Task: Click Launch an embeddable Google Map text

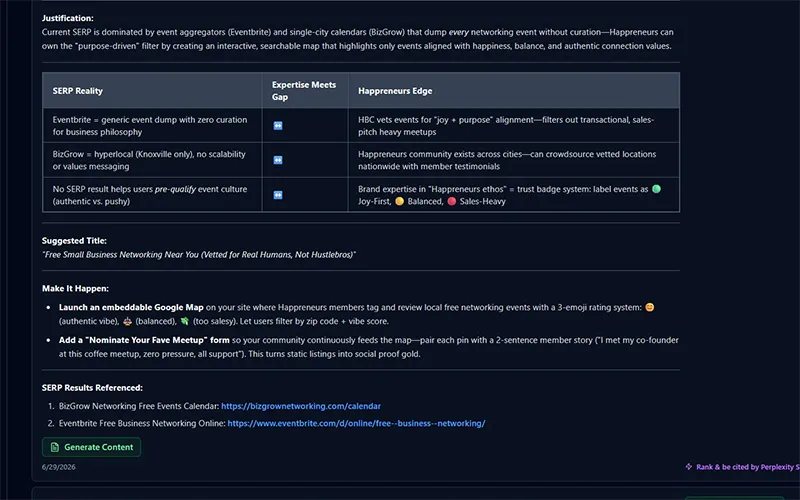Action: pyautogui.click(x=131, y=307)
